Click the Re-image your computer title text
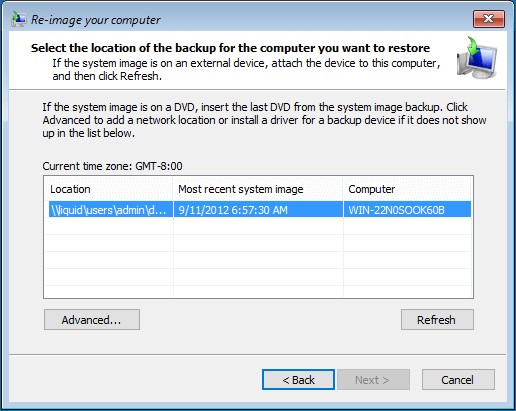The image size is (516, 411). coord(96,20)
